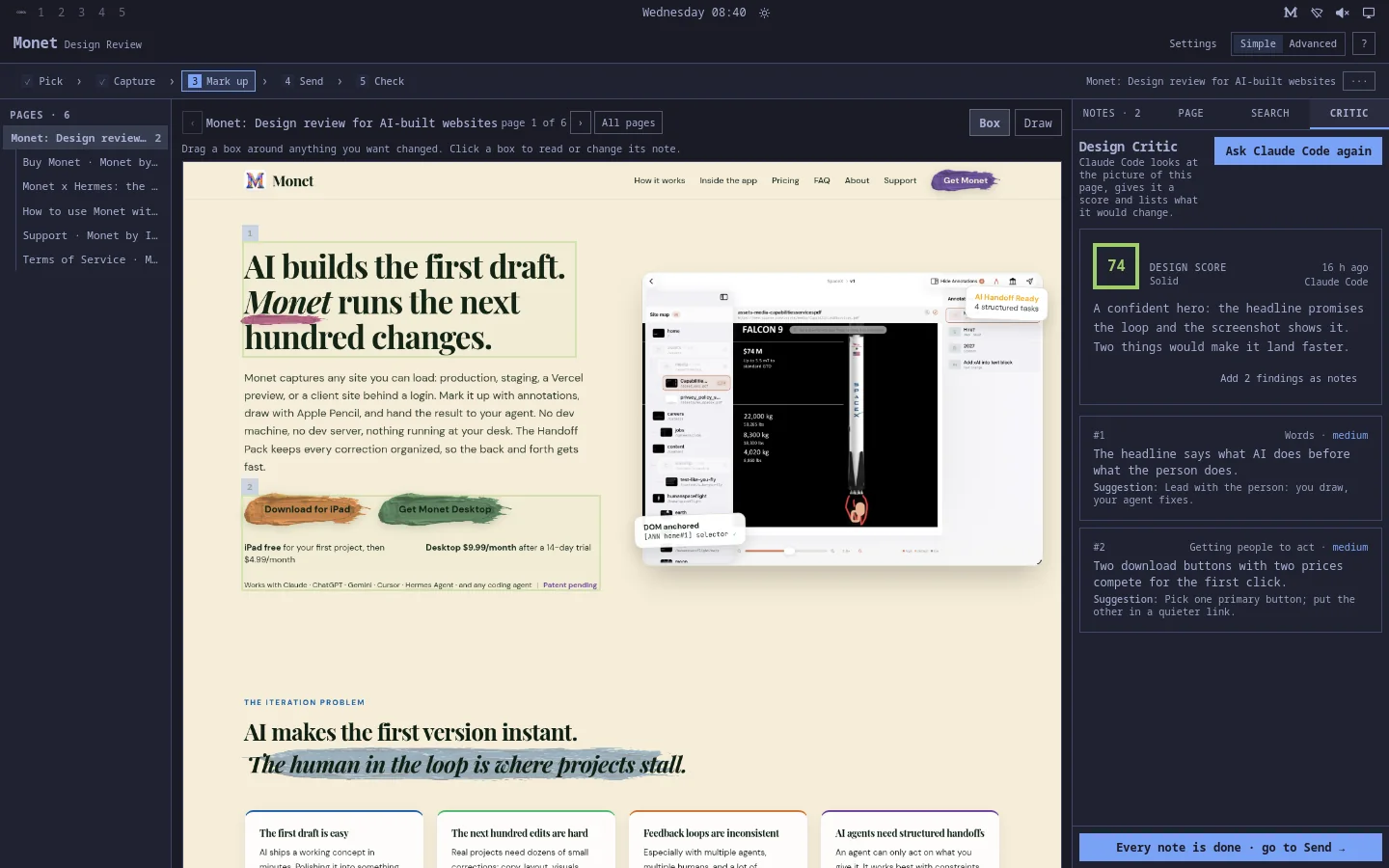Screen dimensions: 1389x868
Task: Open the Page tab
Action: pos(1191,114)
